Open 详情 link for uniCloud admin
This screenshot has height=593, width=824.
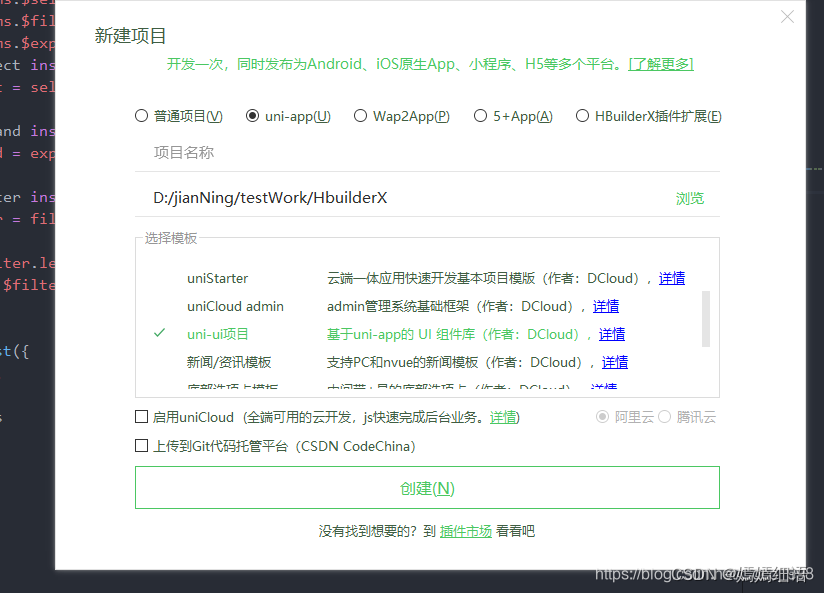click(x=606, y=306)
